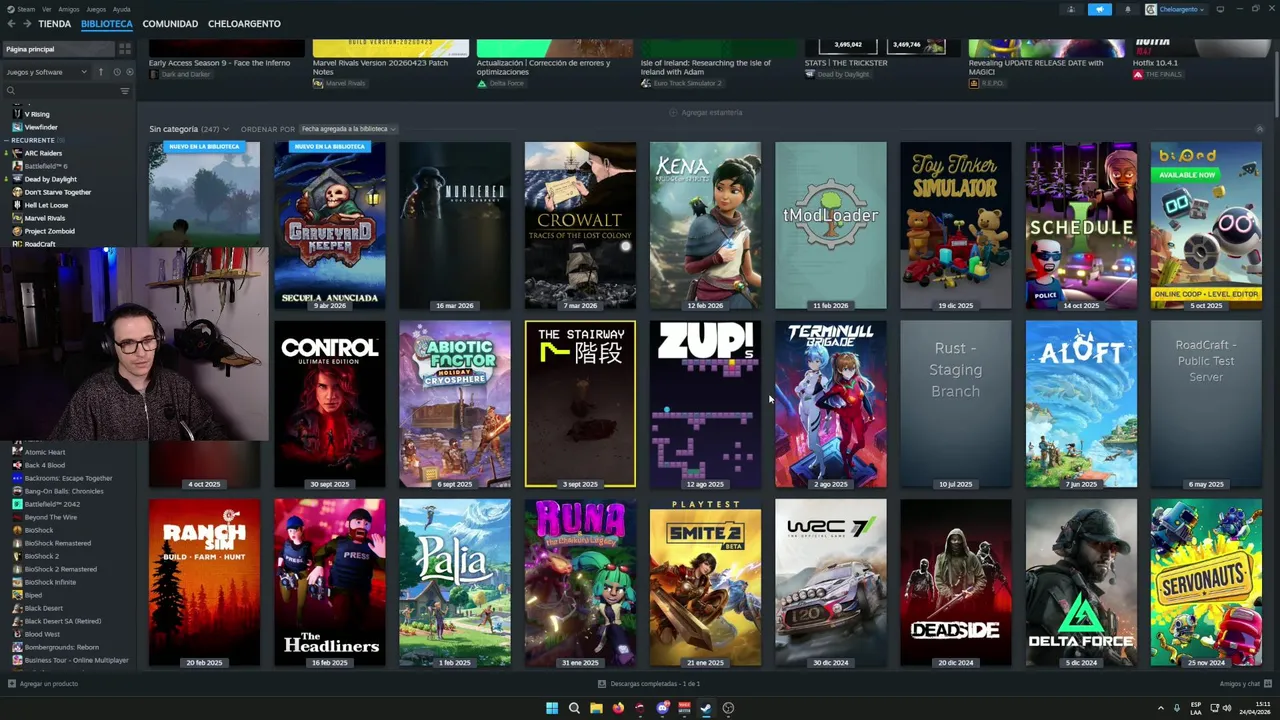
Task: Open tModLoader tile
Action: pyautogui.click(x=830, y=225)
